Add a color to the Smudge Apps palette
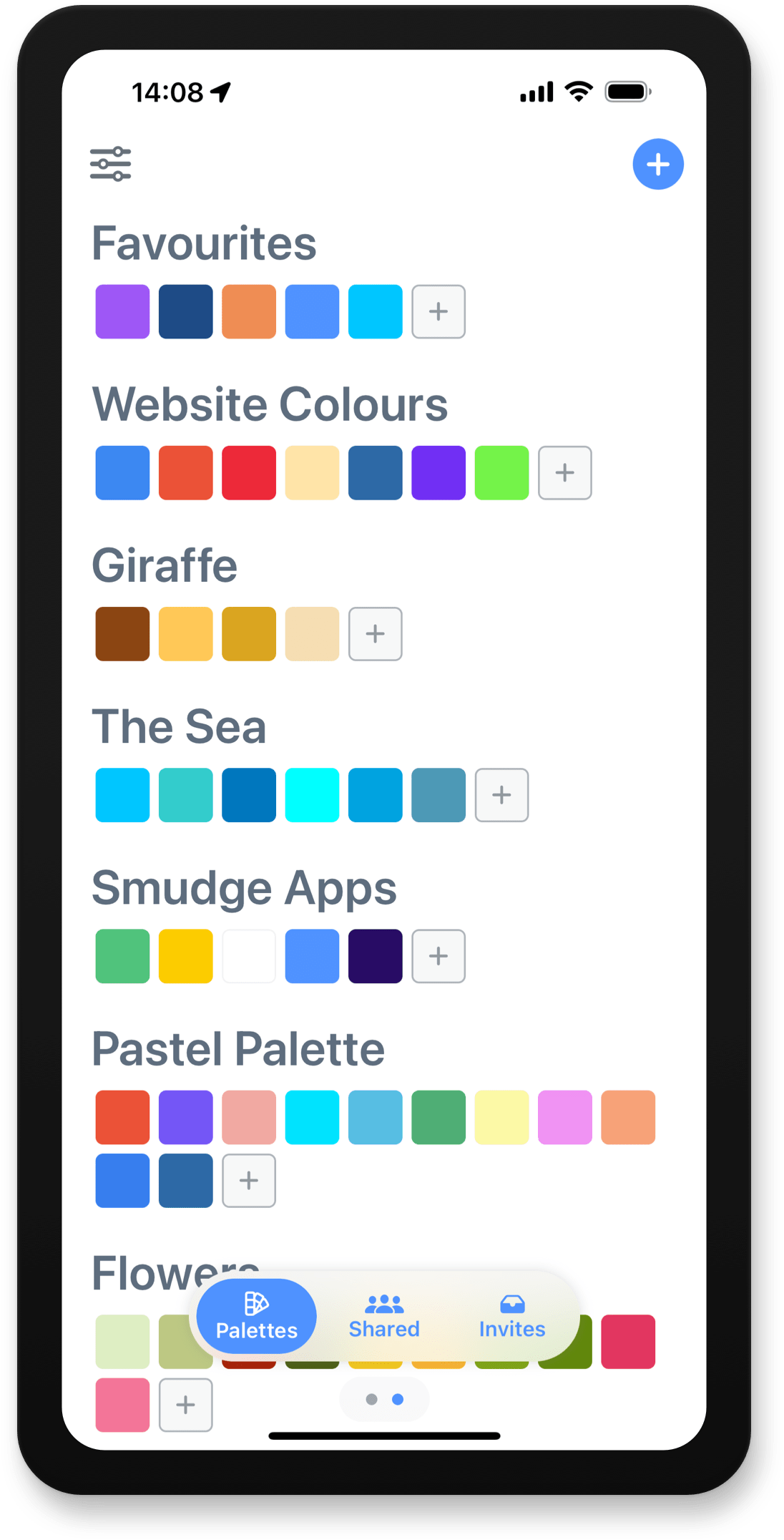The image size is (784, 1540). click(x=438, y=956)
